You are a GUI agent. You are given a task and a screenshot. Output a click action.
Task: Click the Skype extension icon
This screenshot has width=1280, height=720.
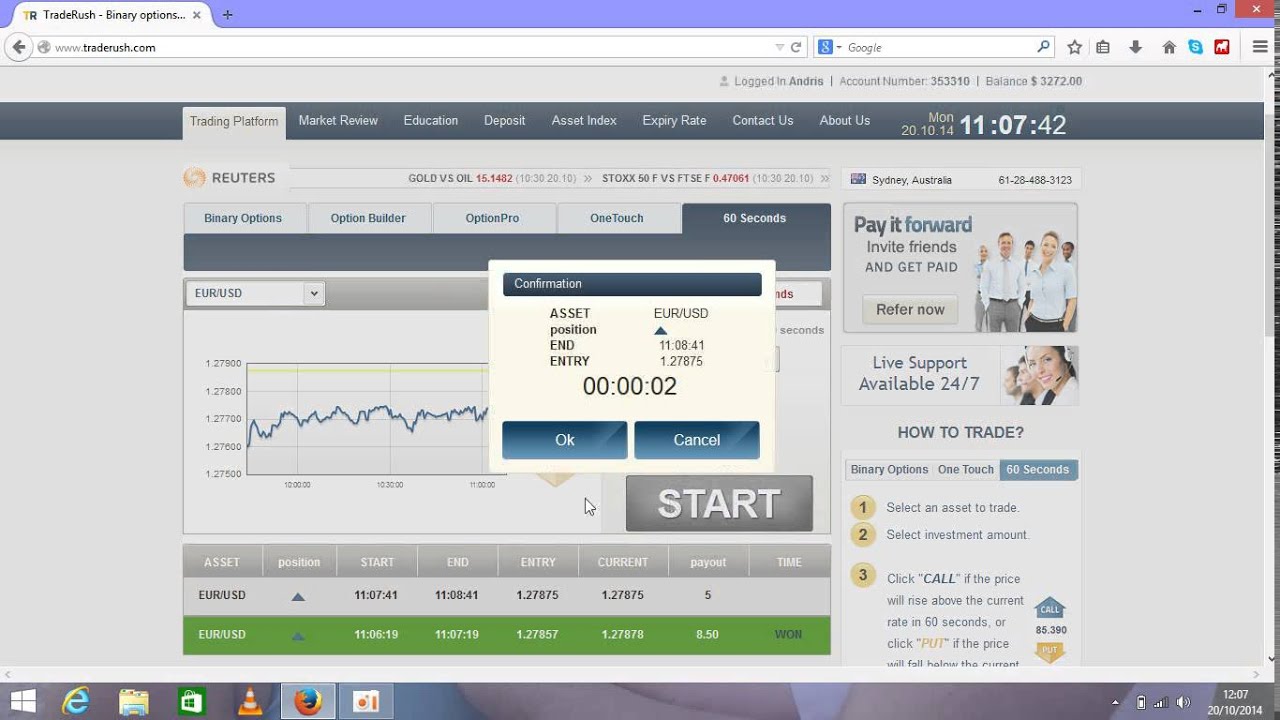(1196, 47)
